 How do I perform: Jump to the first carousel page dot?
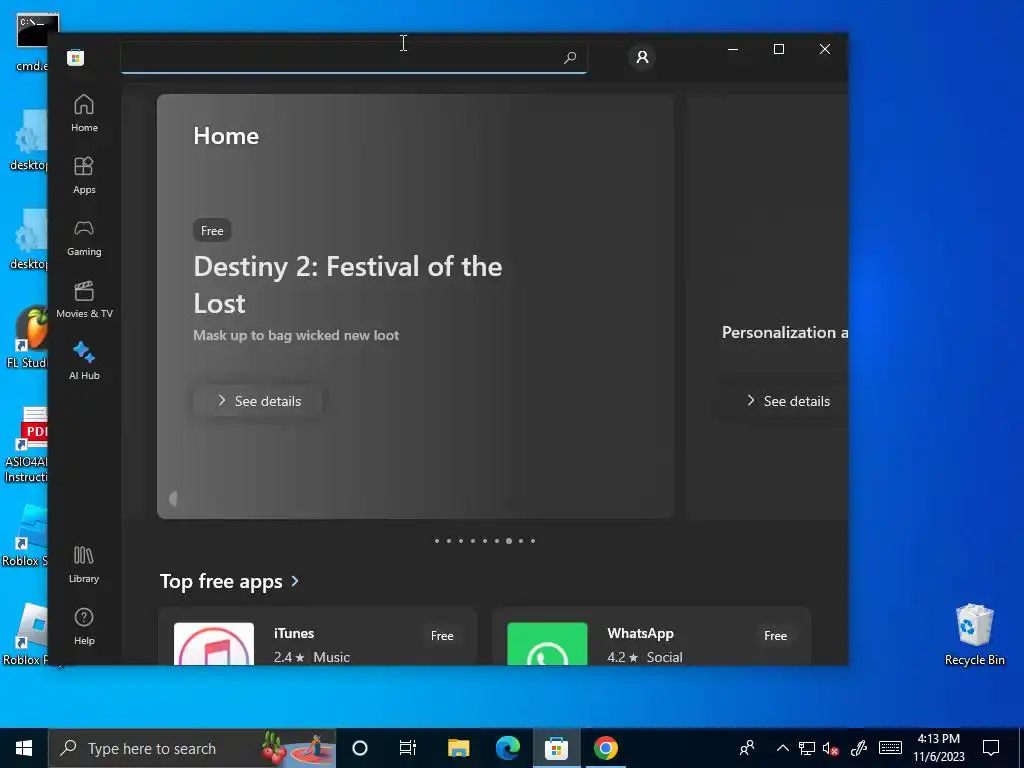click(437, 541)
